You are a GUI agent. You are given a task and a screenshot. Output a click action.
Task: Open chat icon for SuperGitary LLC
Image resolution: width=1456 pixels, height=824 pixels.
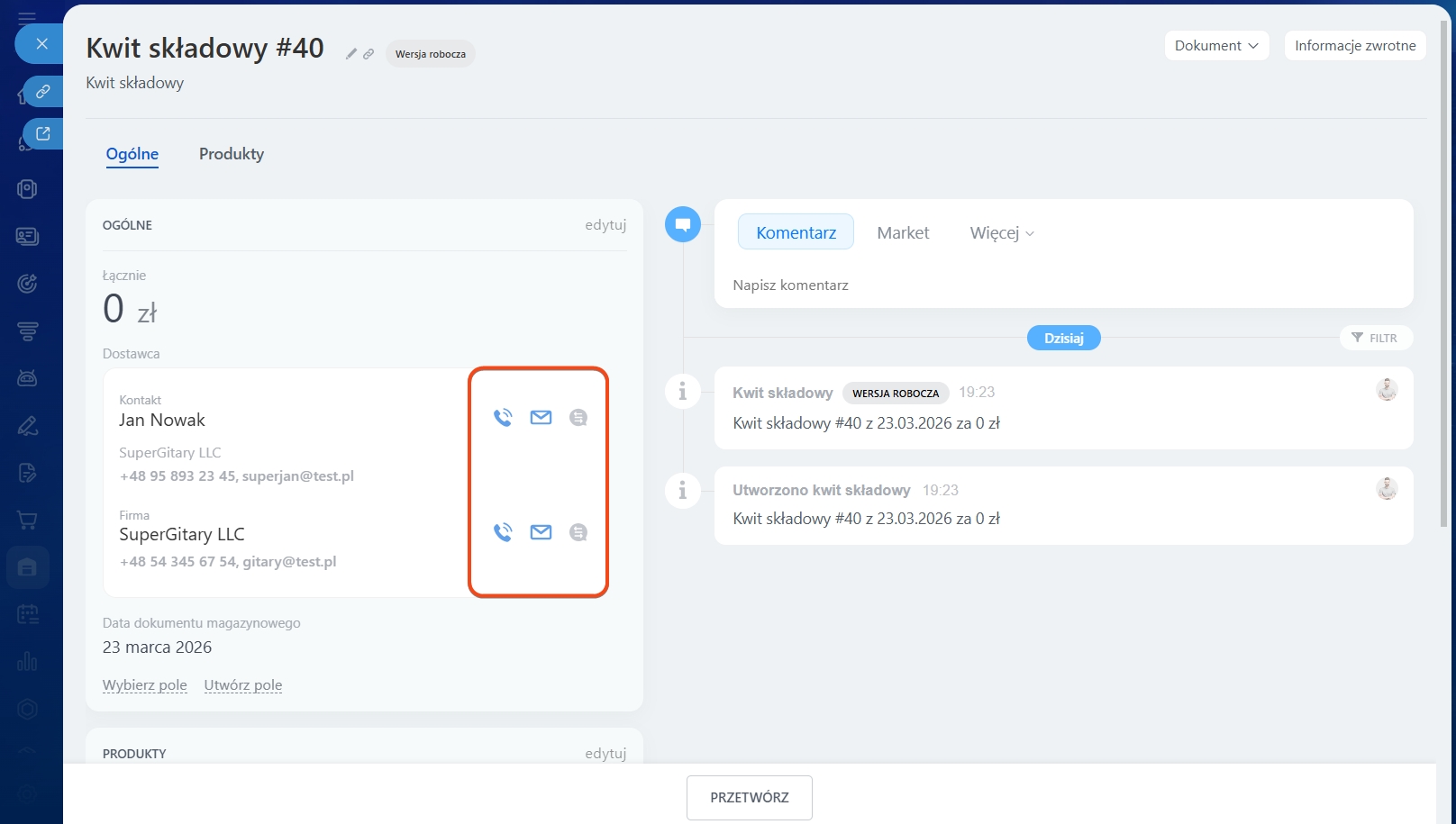coord(578,532)
